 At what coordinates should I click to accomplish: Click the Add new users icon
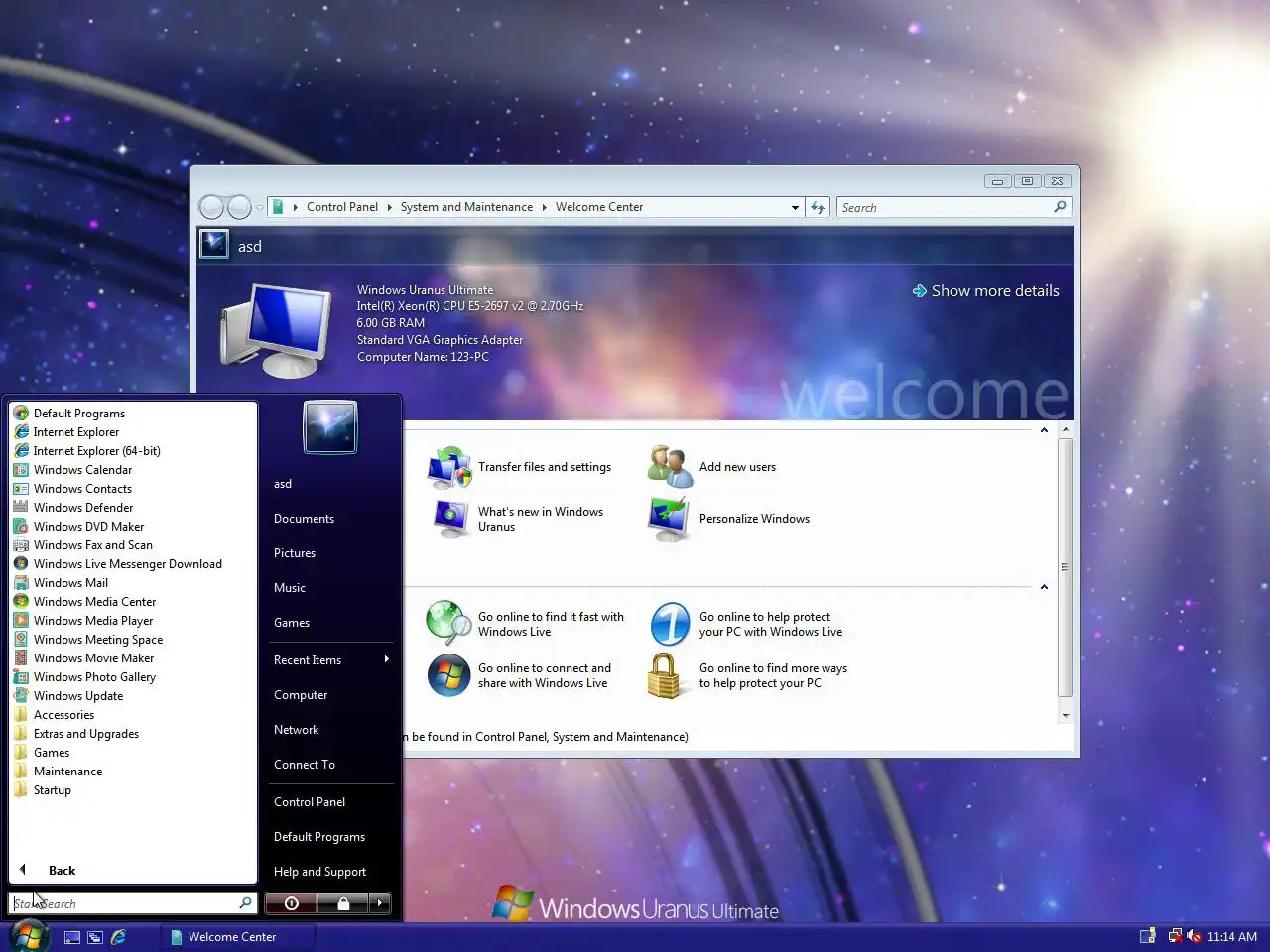(670, 467)
